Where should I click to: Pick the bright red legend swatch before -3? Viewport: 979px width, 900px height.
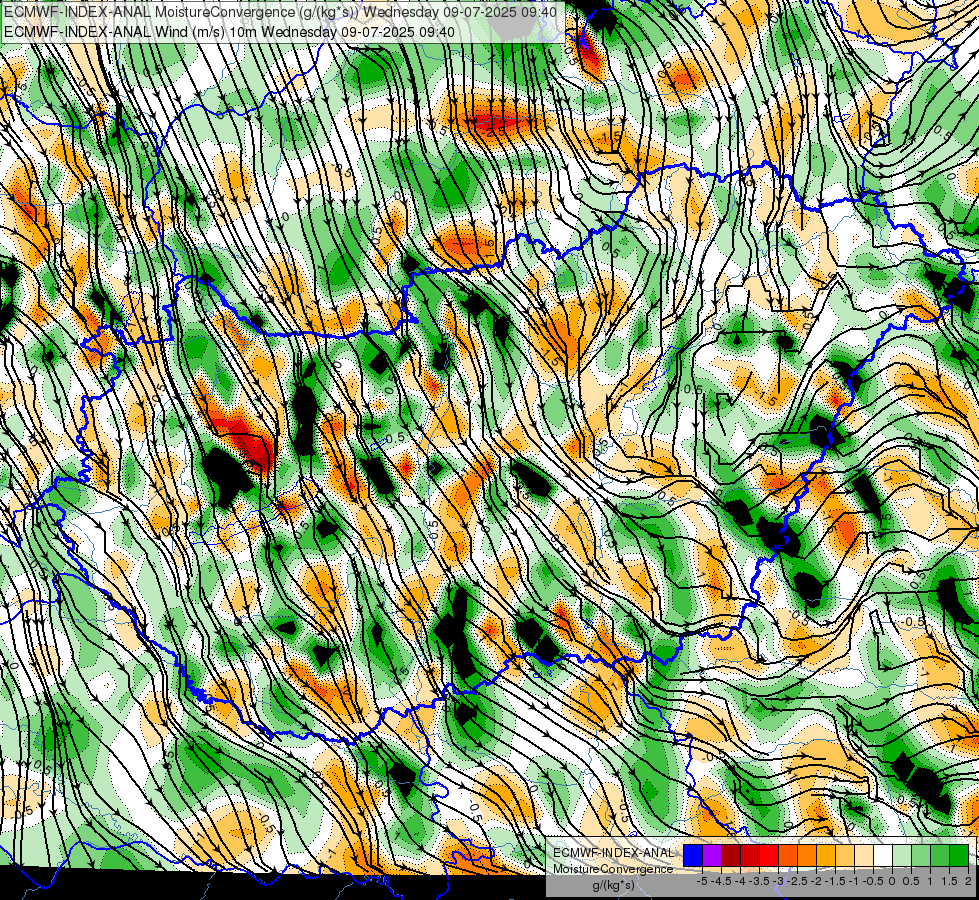pos(769,855)
